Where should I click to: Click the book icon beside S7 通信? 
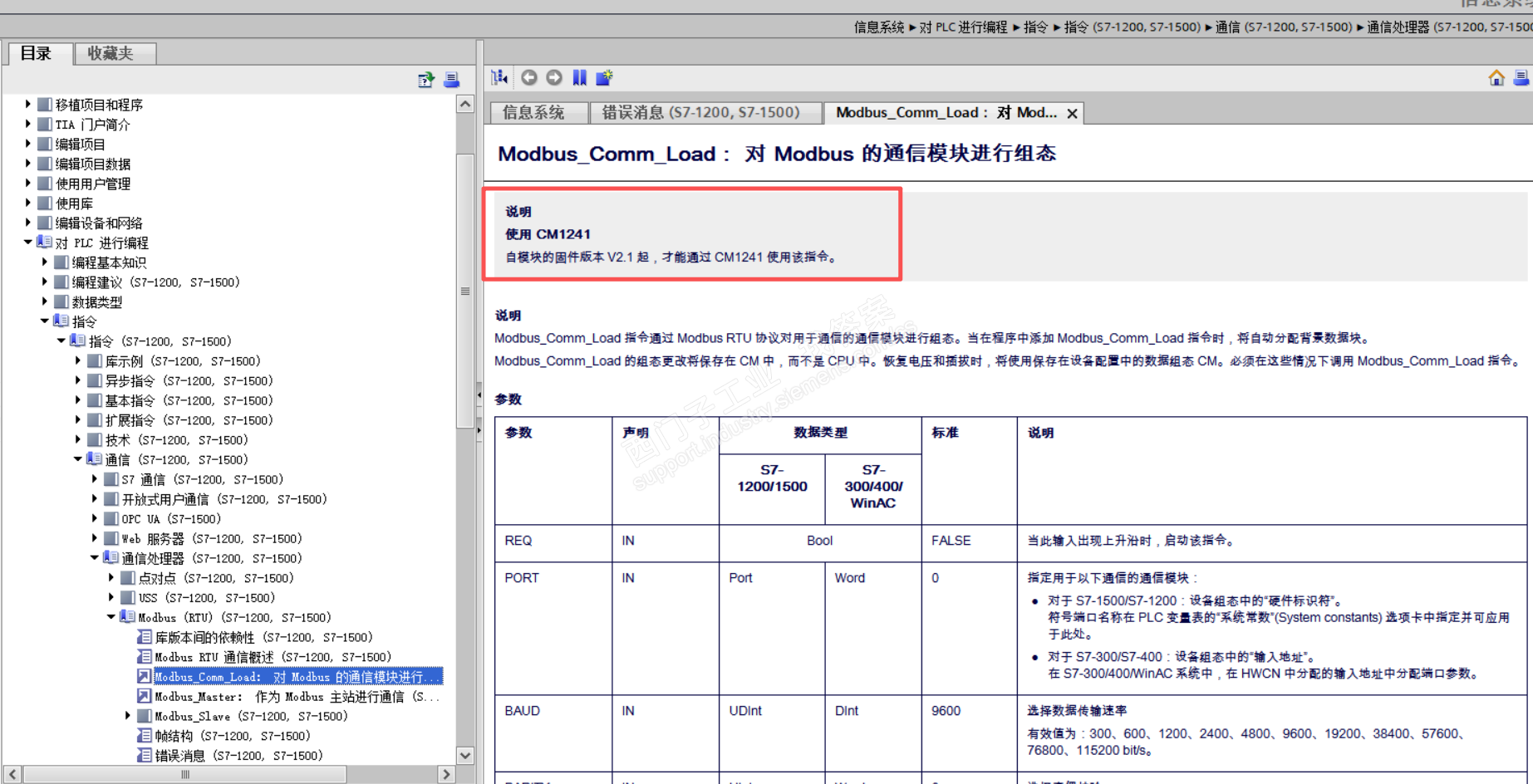tap(111, 479)
